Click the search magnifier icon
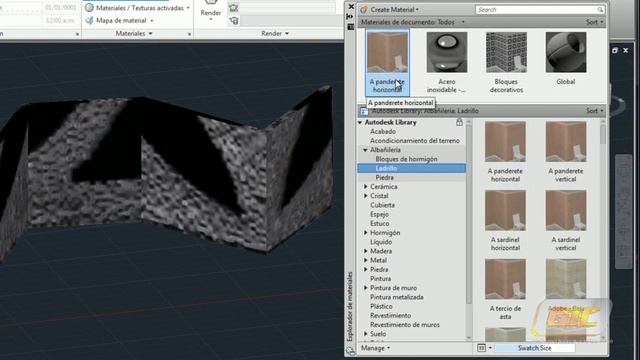The height and width of the screenshot is (360, 640). tap(600, 9)
